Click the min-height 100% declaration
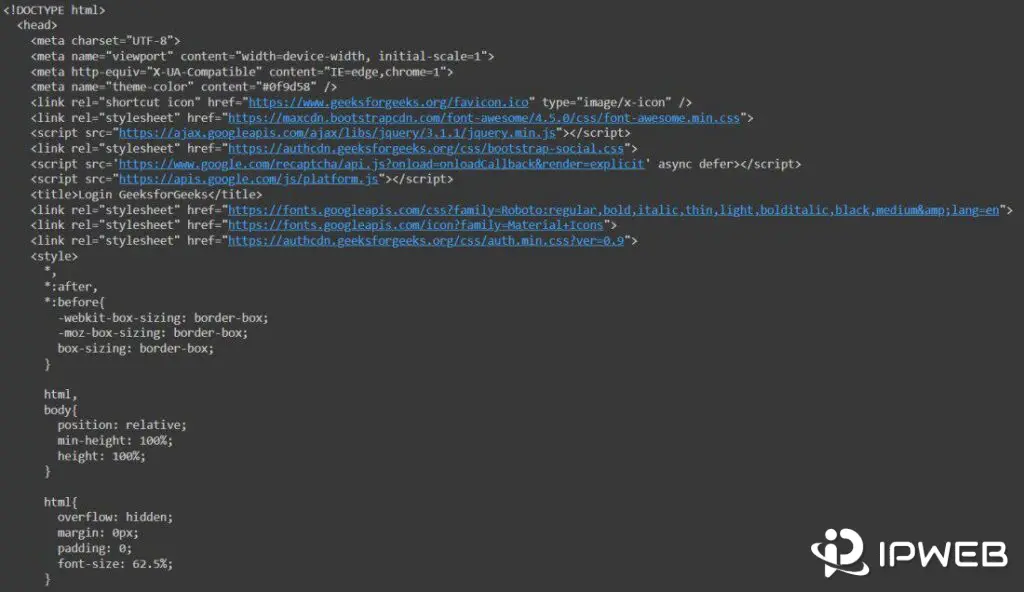Image resolution: width=1024 pixels, height=592 pixels. (x=115, y=439)
